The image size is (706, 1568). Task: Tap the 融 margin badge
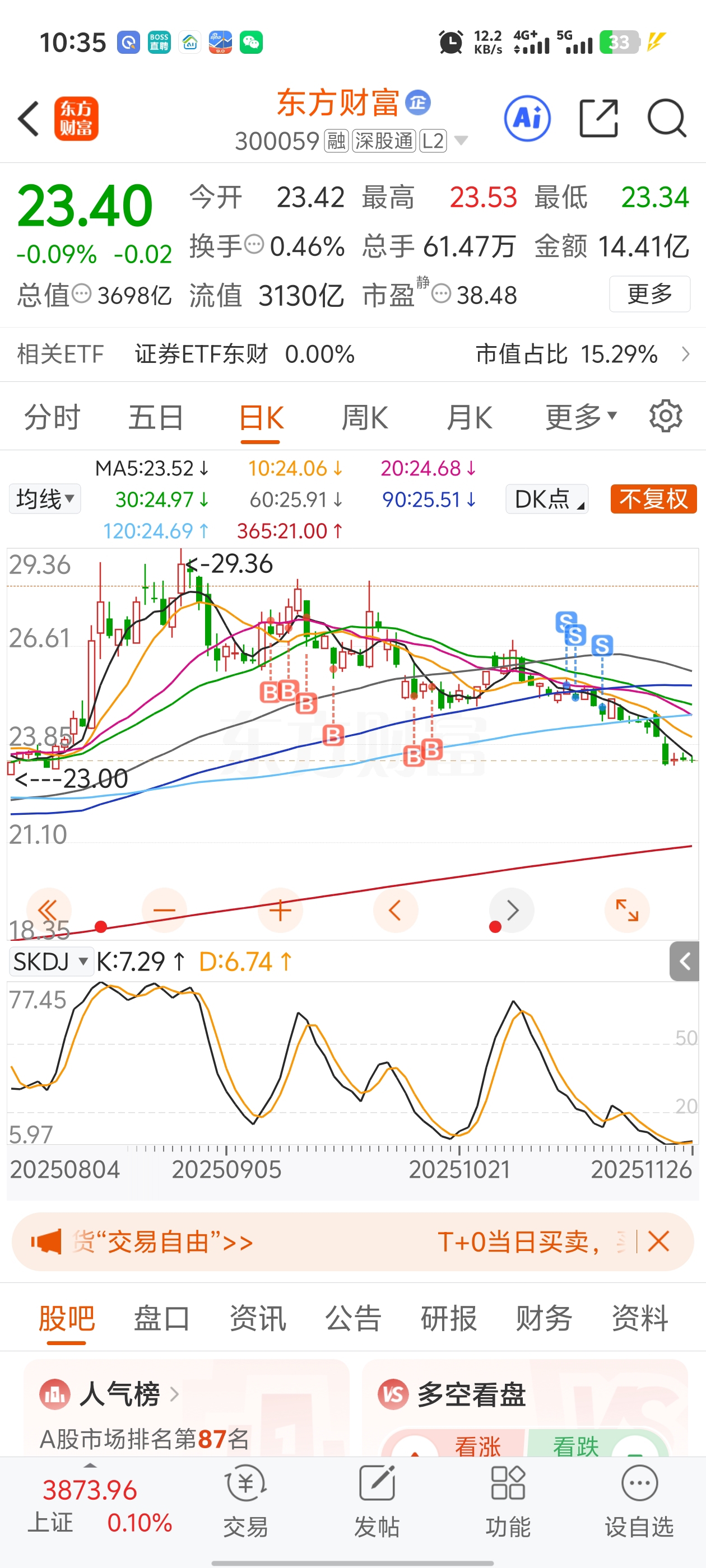point(336,141)
